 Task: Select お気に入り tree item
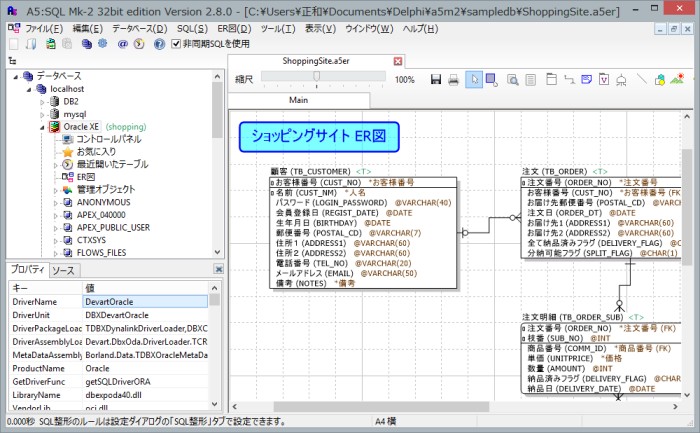tap(96, 152)
